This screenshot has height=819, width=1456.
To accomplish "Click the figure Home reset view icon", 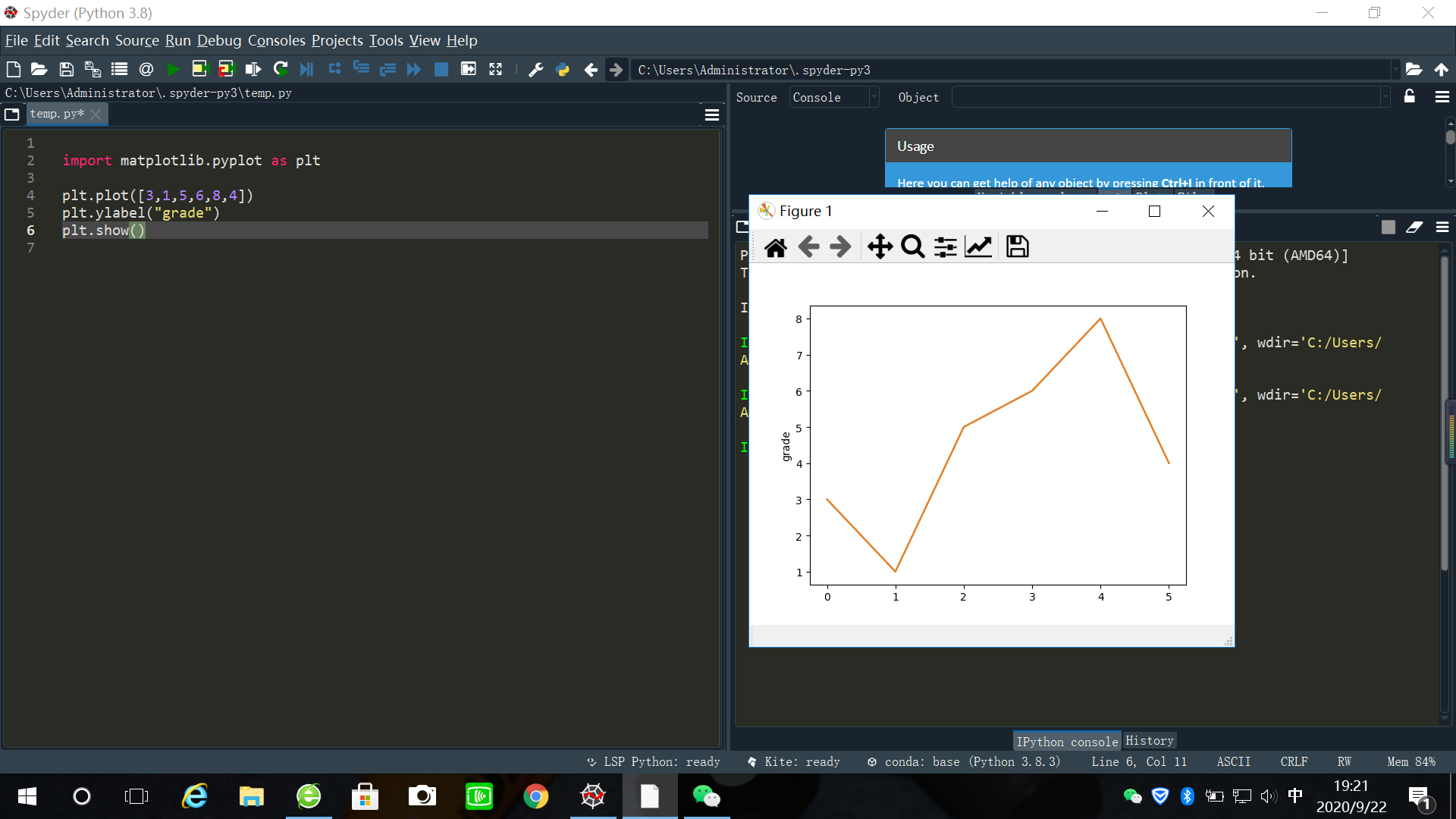I will tap(776, 247).
